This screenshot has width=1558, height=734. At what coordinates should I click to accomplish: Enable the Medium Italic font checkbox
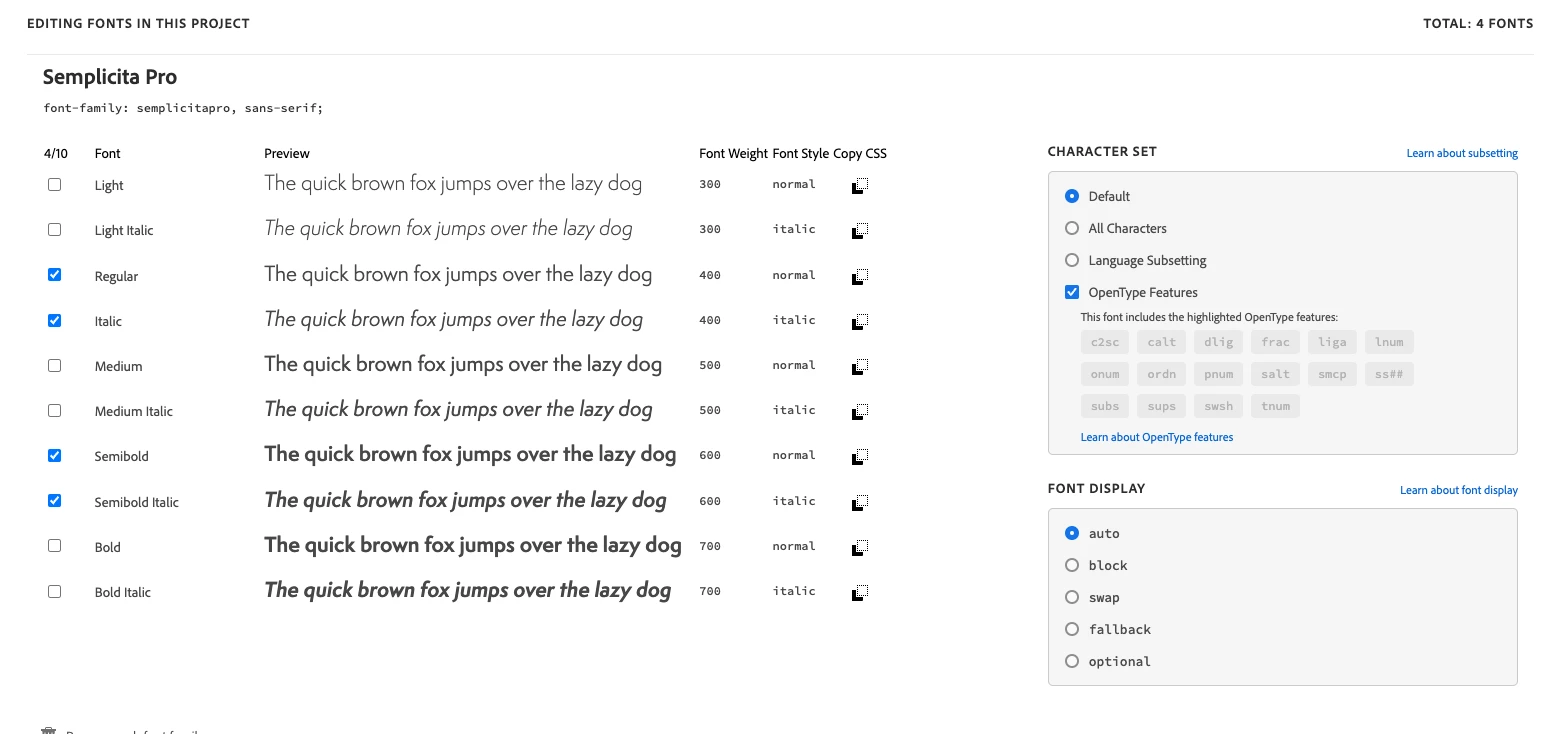click(x=55, y=410)
